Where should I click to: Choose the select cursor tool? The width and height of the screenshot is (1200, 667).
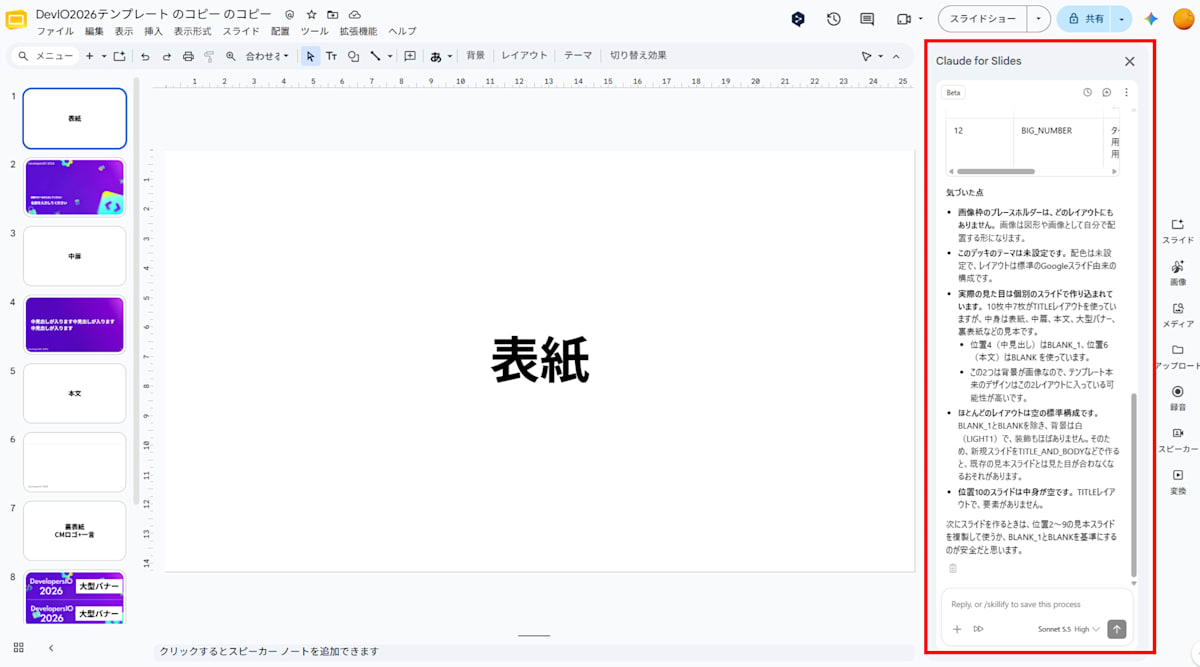point(310,56)
